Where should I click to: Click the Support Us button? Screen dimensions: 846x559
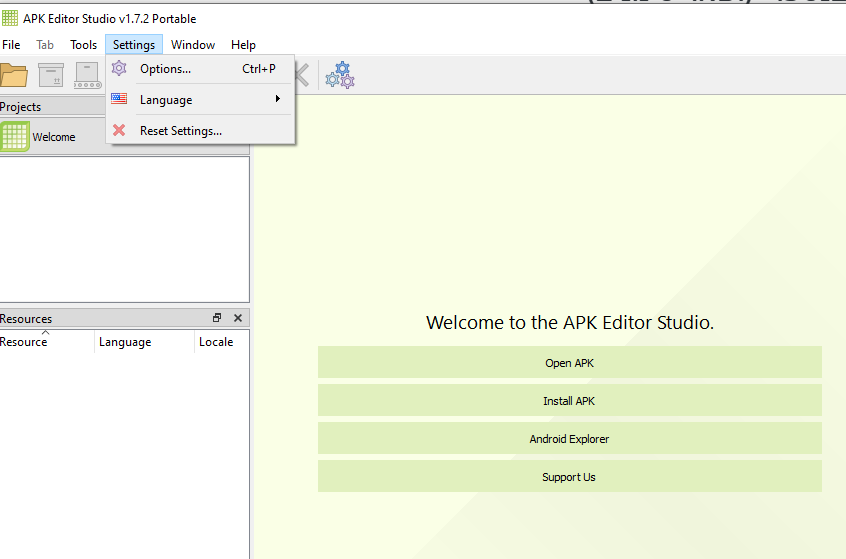tap(569, 477)
